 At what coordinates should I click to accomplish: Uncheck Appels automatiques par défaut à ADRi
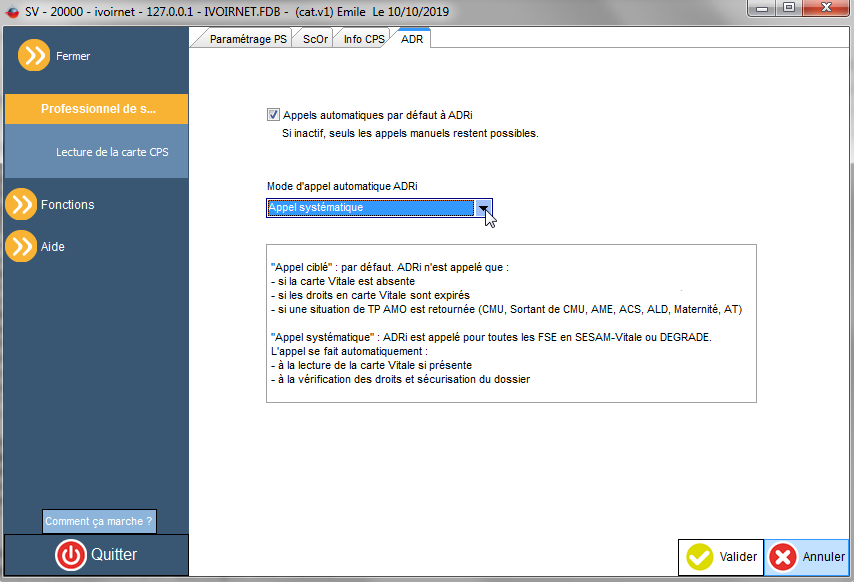[x=273, y=115]
